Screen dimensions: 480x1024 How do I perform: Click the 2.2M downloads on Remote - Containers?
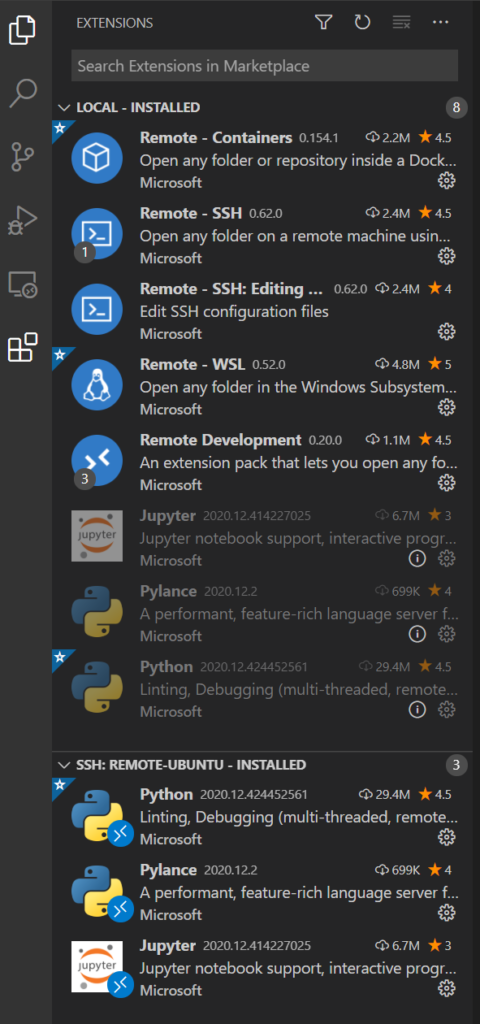coord(388,138)
